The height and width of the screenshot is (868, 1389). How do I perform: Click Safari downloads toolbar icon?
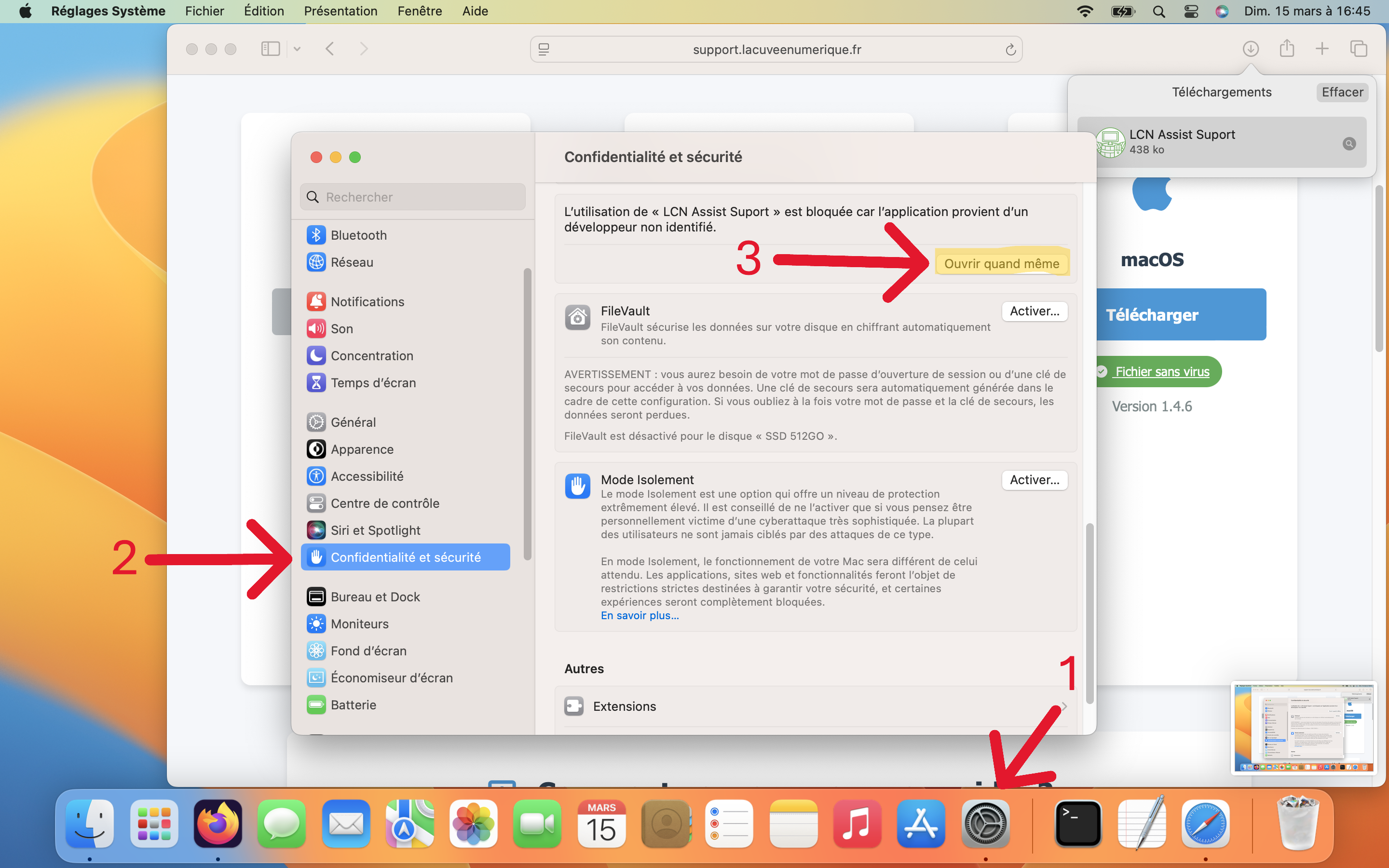1251,49
